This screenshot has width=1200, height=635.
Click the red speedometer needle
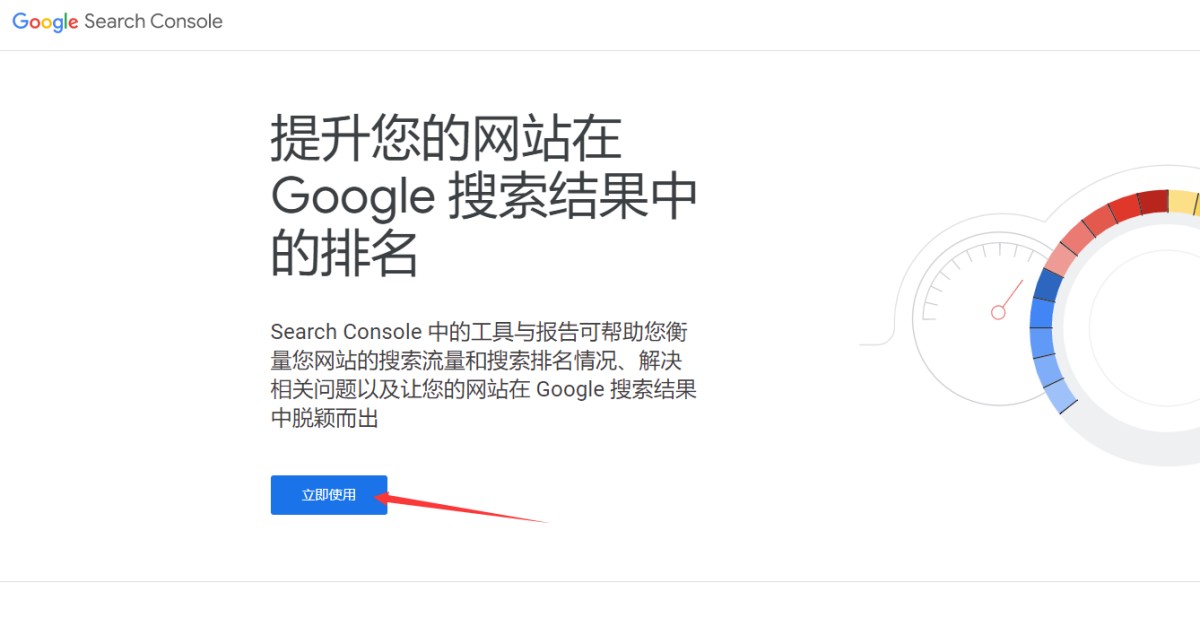1012,294
